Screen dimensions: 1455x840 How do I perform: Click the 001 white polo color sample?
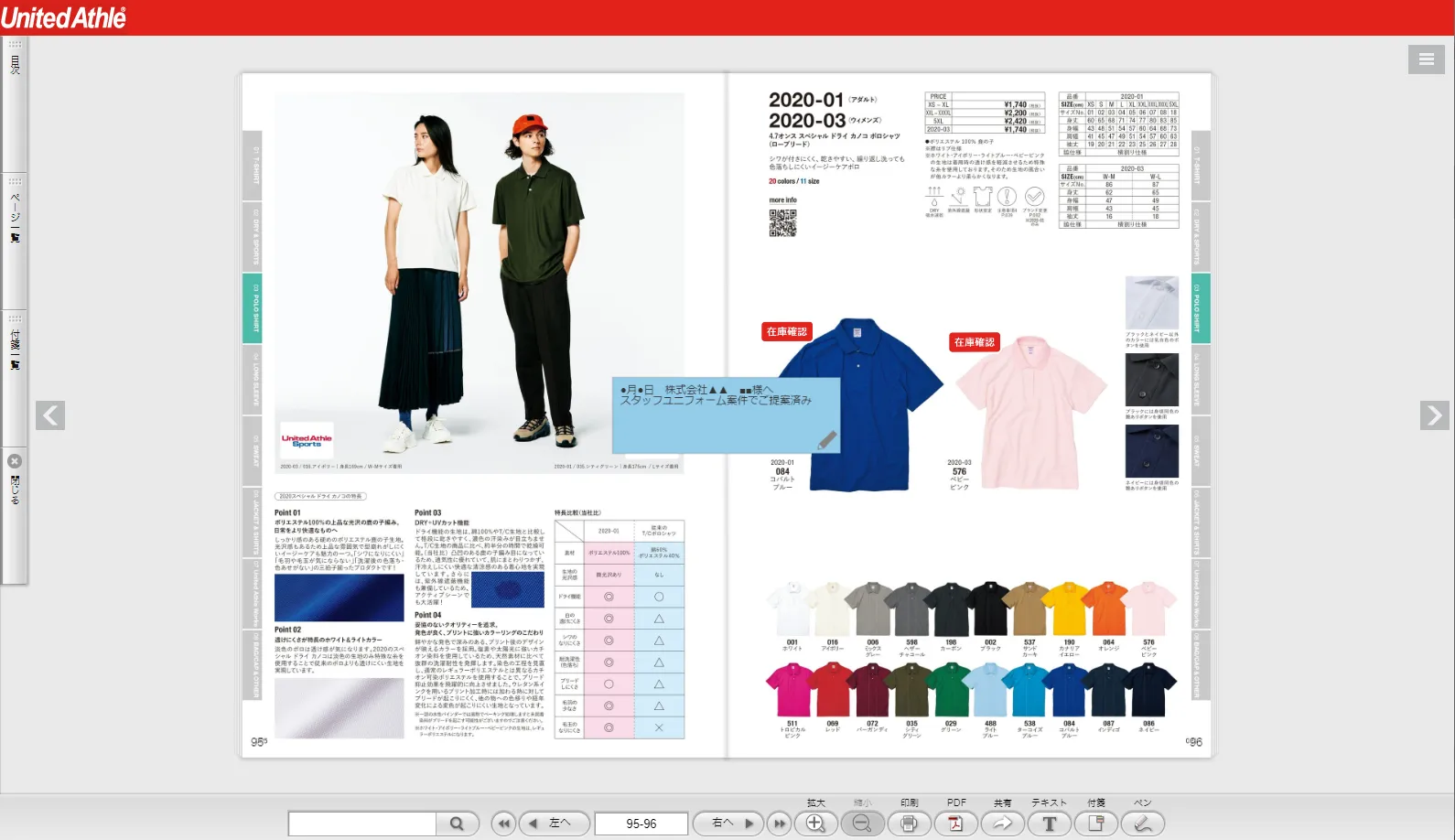pyautogui.click(x=792, y=609)
